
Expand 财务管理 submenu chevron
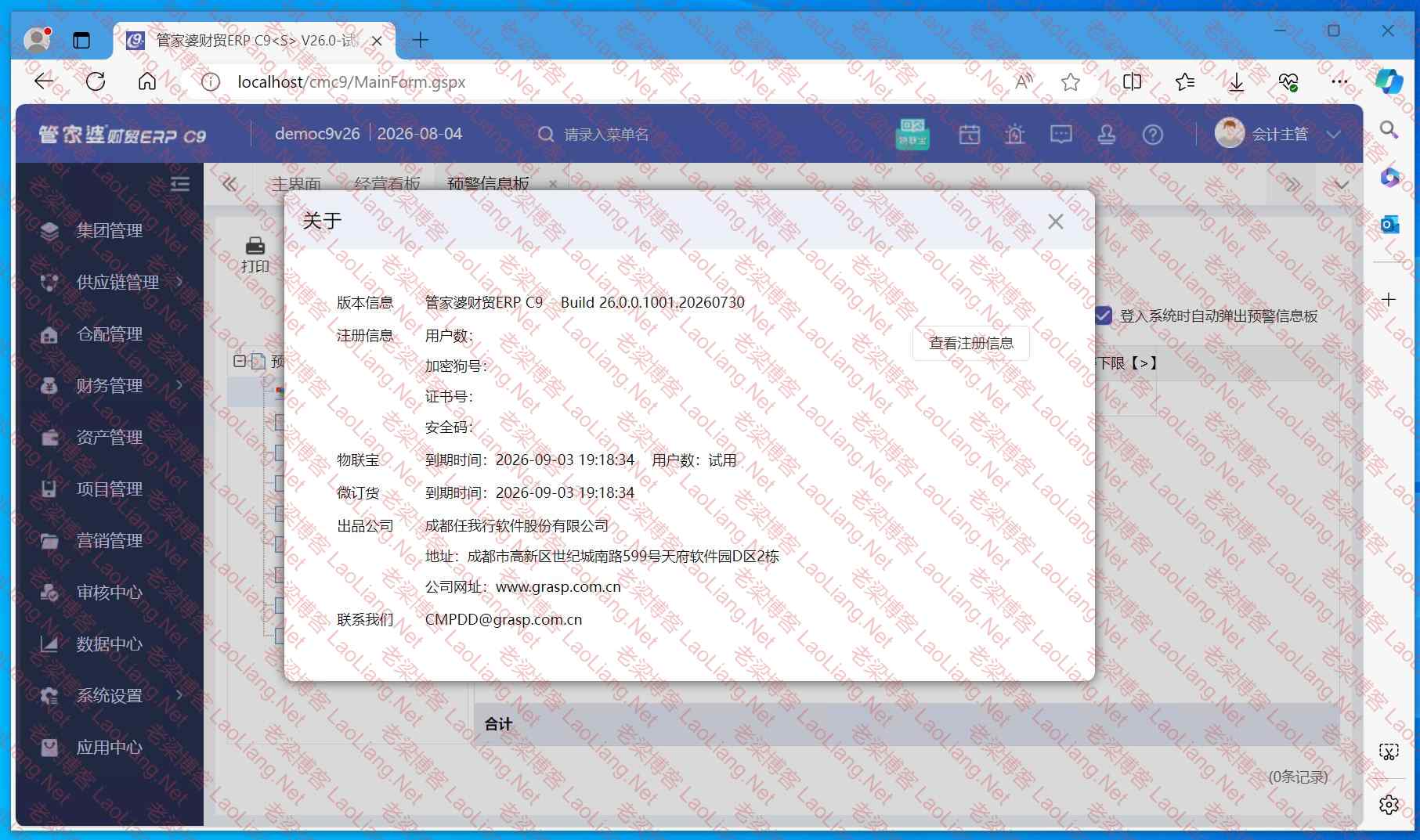pyautogui.click(x=179, y=384)
